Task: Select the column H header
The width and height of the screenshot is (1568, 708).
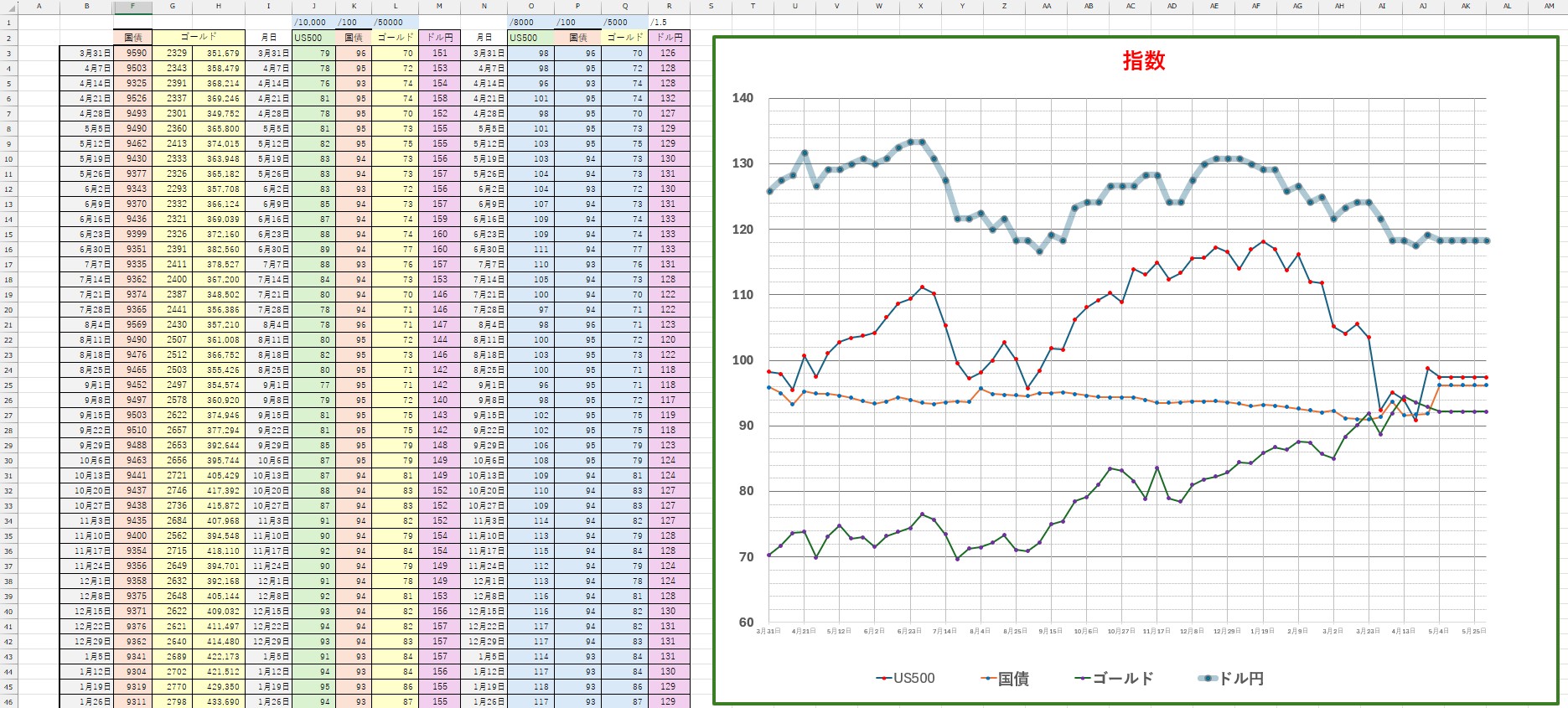Action: pos(219,7)
